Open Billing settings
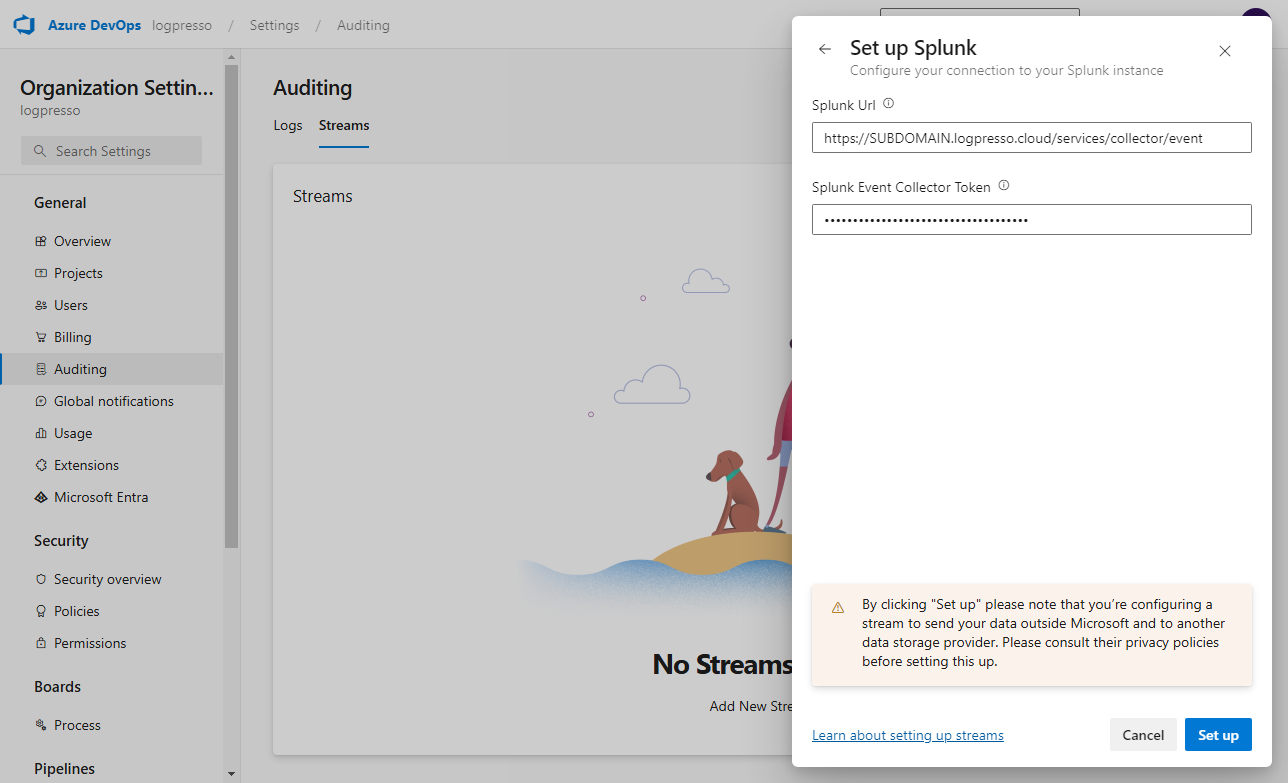1288x783 pixels. [x=112, y=337]
